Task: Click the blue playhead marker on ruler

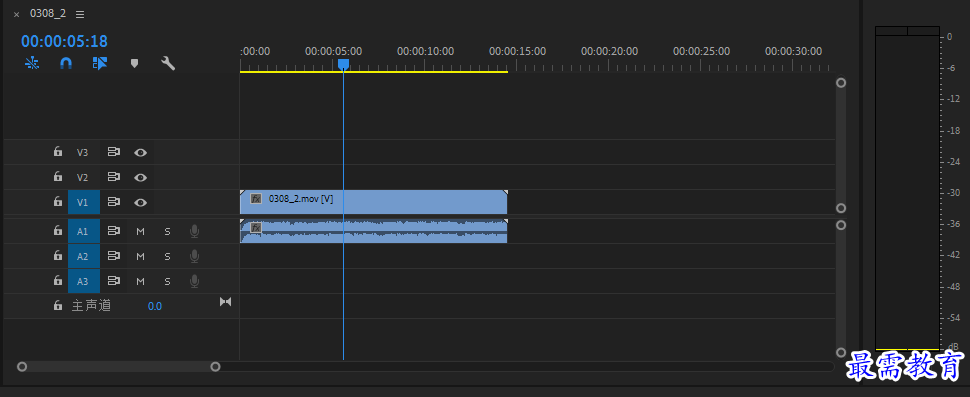Action: [343, 64]
